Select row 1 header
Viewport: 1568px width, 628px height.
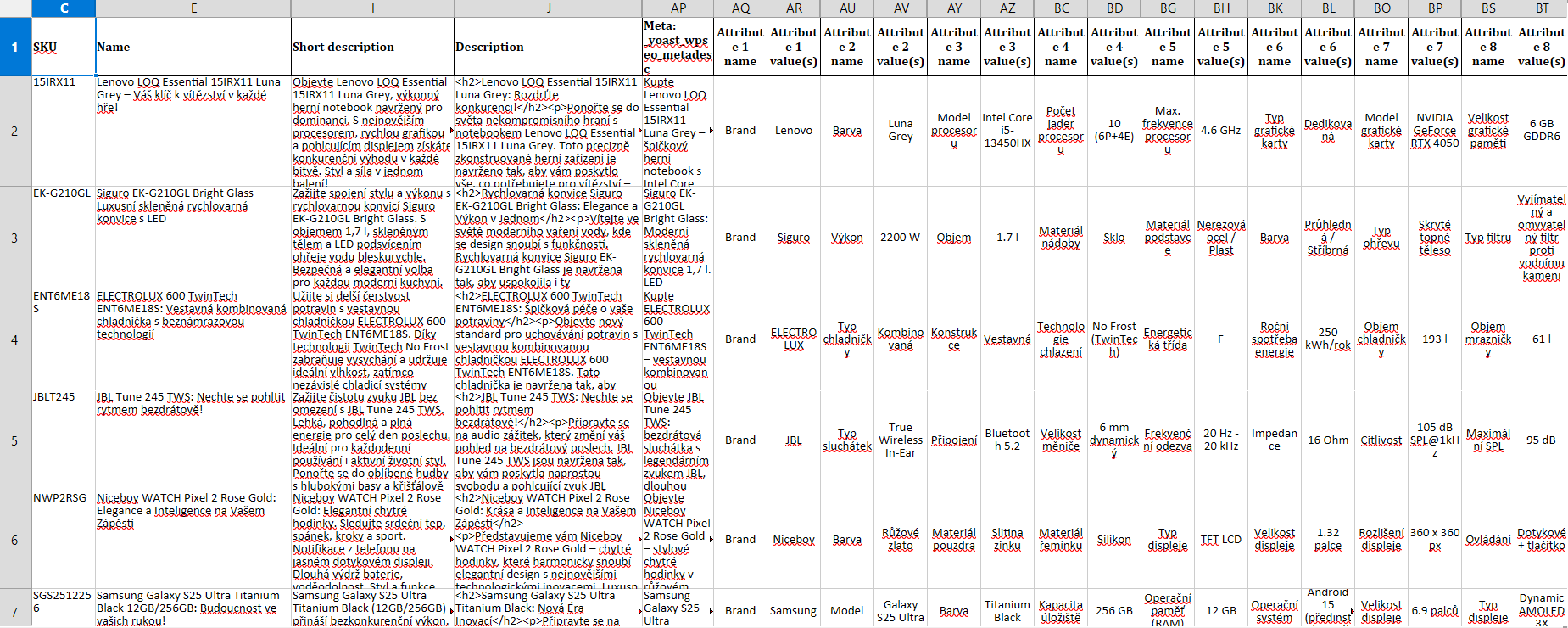(15, 47)
